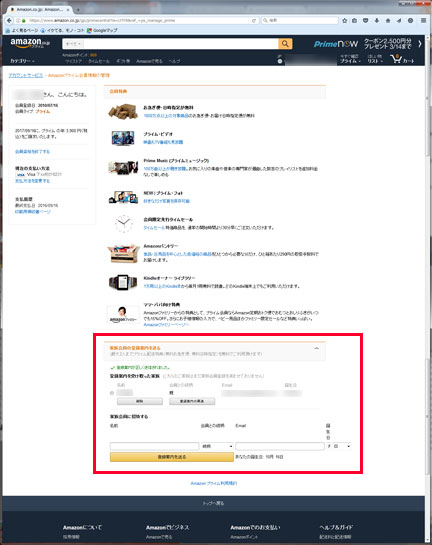This screenshot has width=432, height=545.
Task: Open the Help nav item
Action: [x=174, y=61]
